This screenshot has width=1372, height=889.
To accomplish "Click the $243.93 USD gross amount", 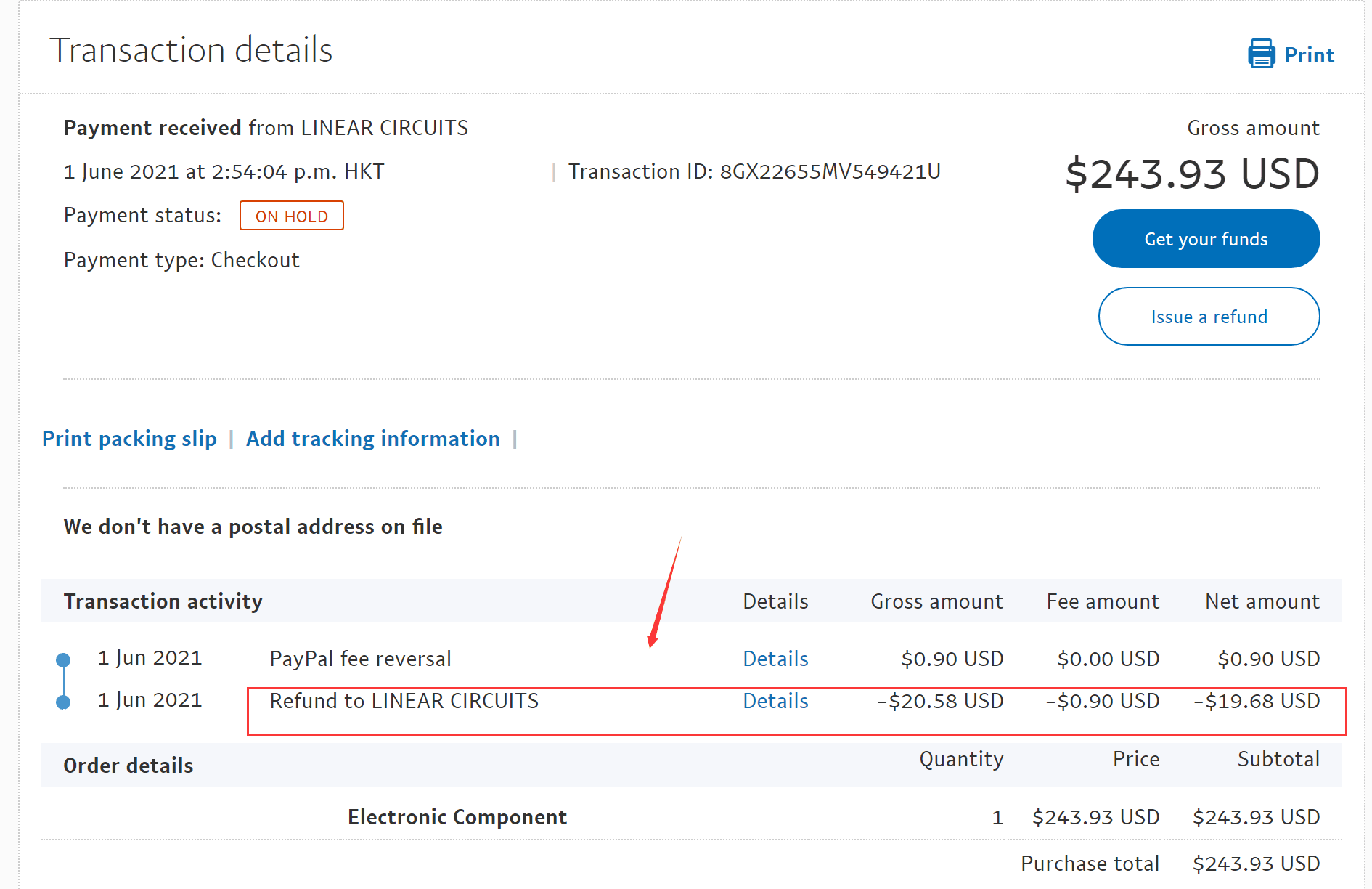I will (x=1192, y=174).
